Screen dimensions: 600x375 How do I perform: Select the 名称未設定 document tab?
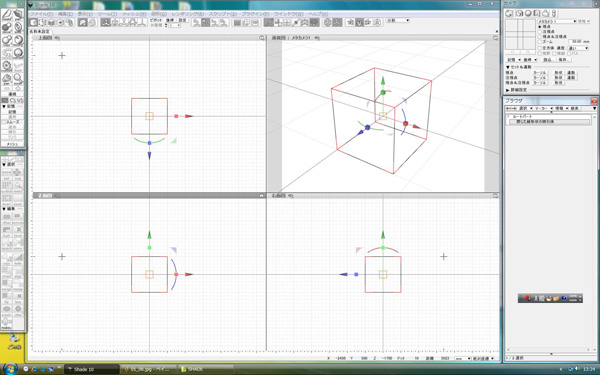point(40,32)
